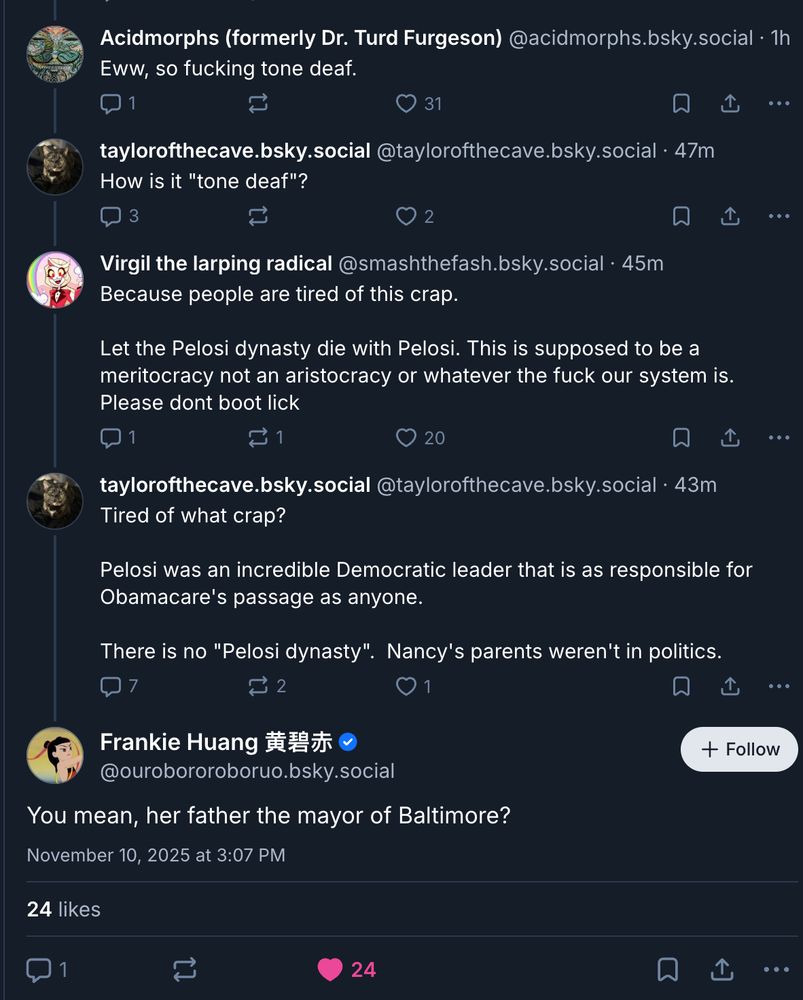Expand options for Virgil's Pelosi dynasty reply
This screenshot has width=803, height=1000.
779,437
